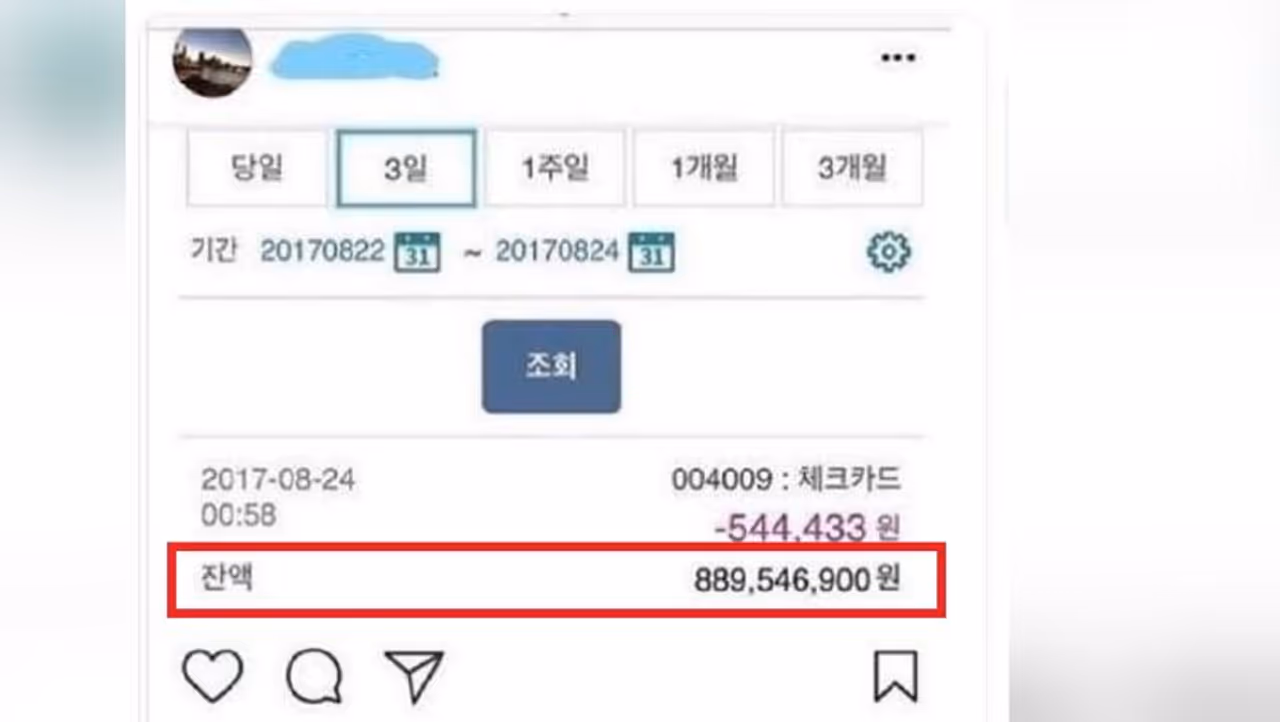Open the end date calendar icon
The height and width of the screenshot is (722, 1280).
pyautogui.click(x=651, y=251)
